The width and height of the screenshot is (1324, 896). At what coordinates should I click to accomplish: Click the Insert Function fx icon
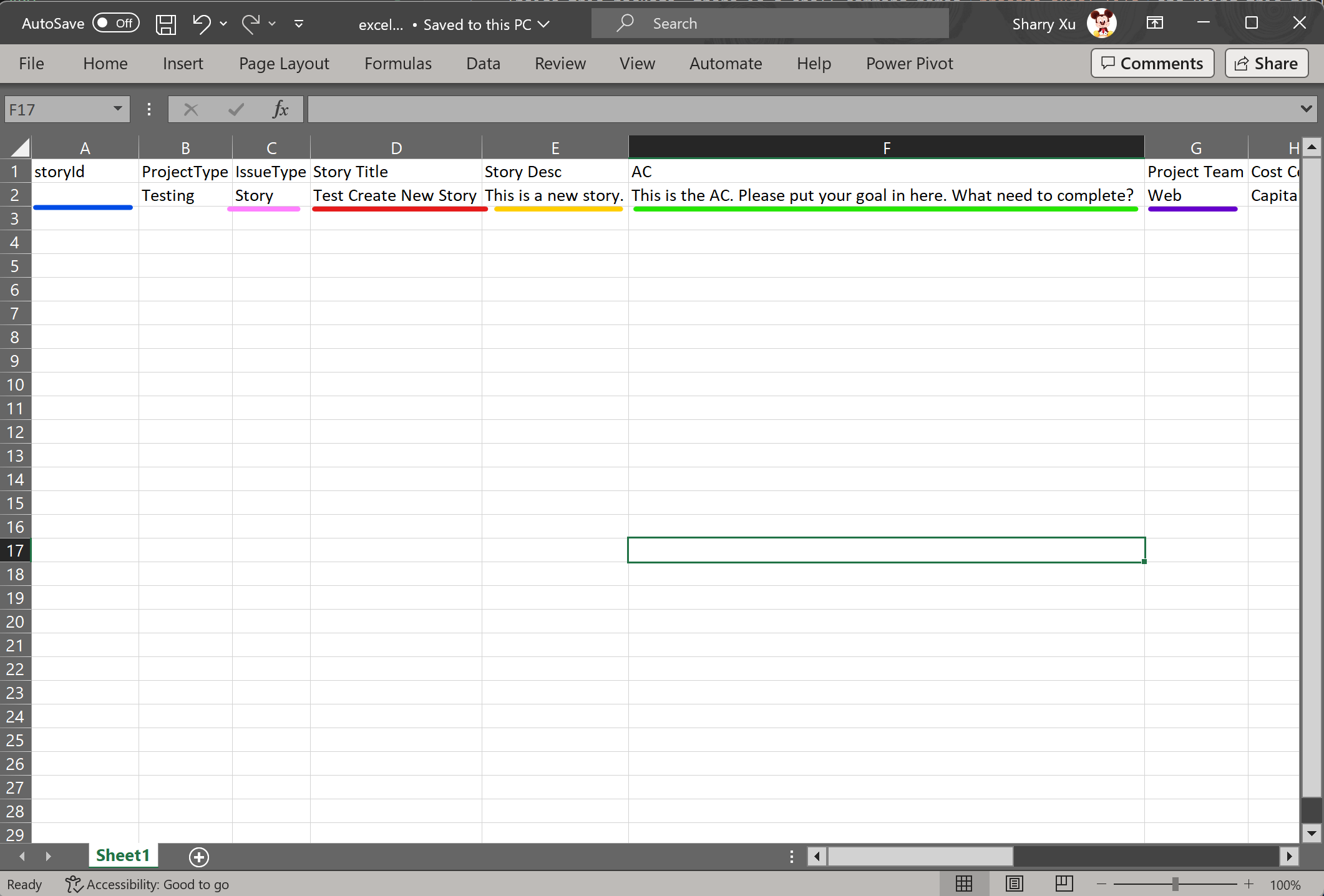[x=280, y=110]
